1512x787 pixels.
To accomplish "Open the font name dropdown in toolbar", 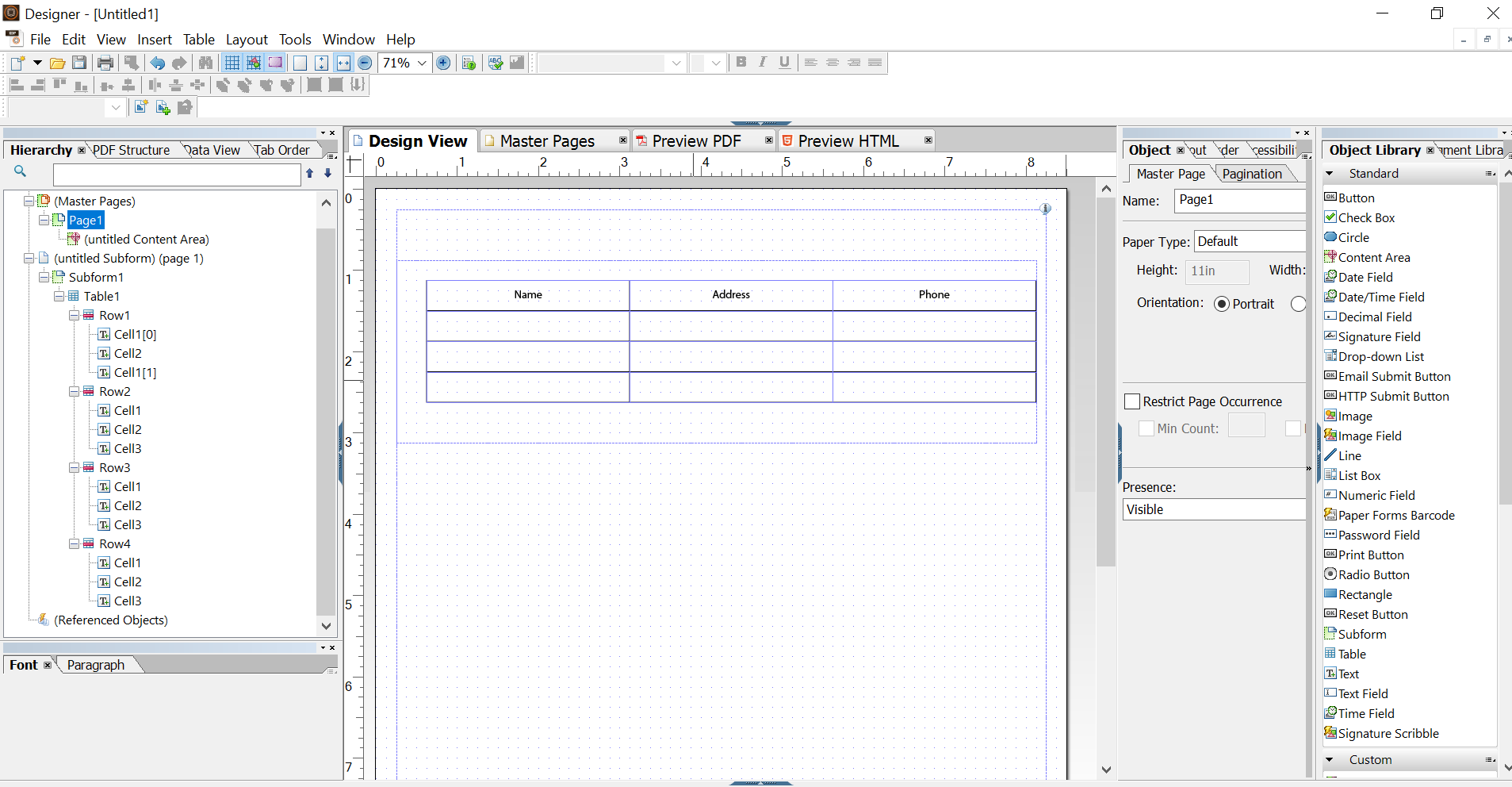I will pos(676,63).
